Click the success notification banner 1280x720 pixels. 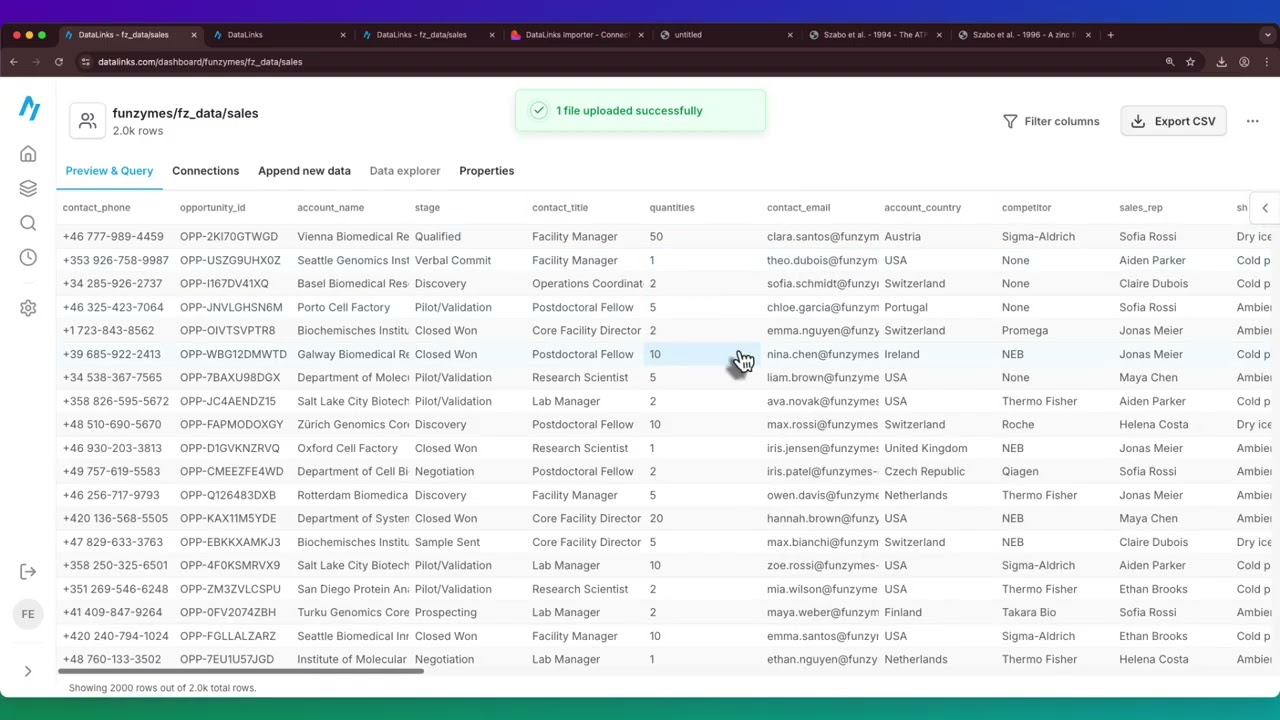point(640,111)
